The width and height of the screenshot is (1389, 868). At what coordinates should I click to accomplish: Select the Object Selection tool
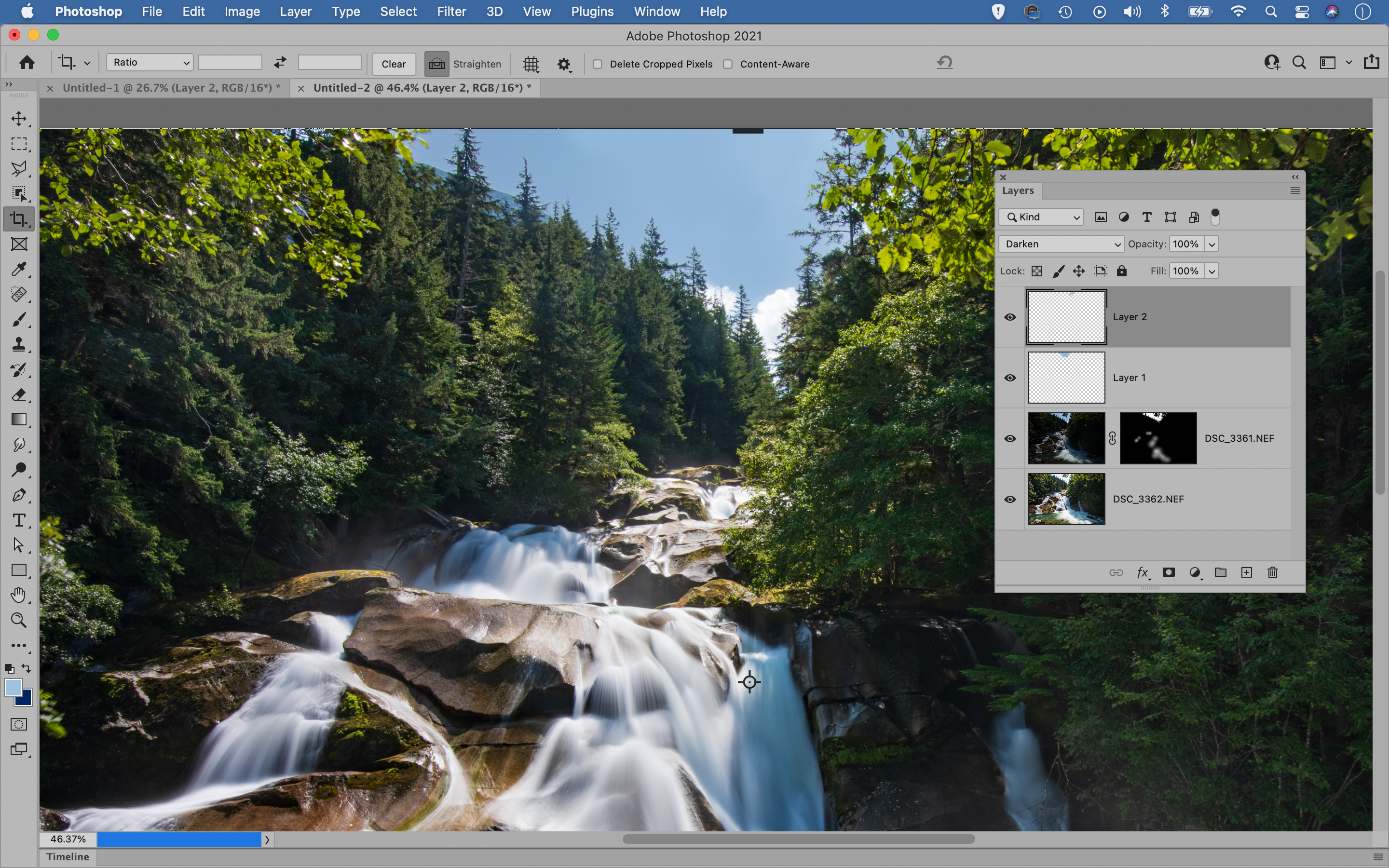[x=19, y=194]
